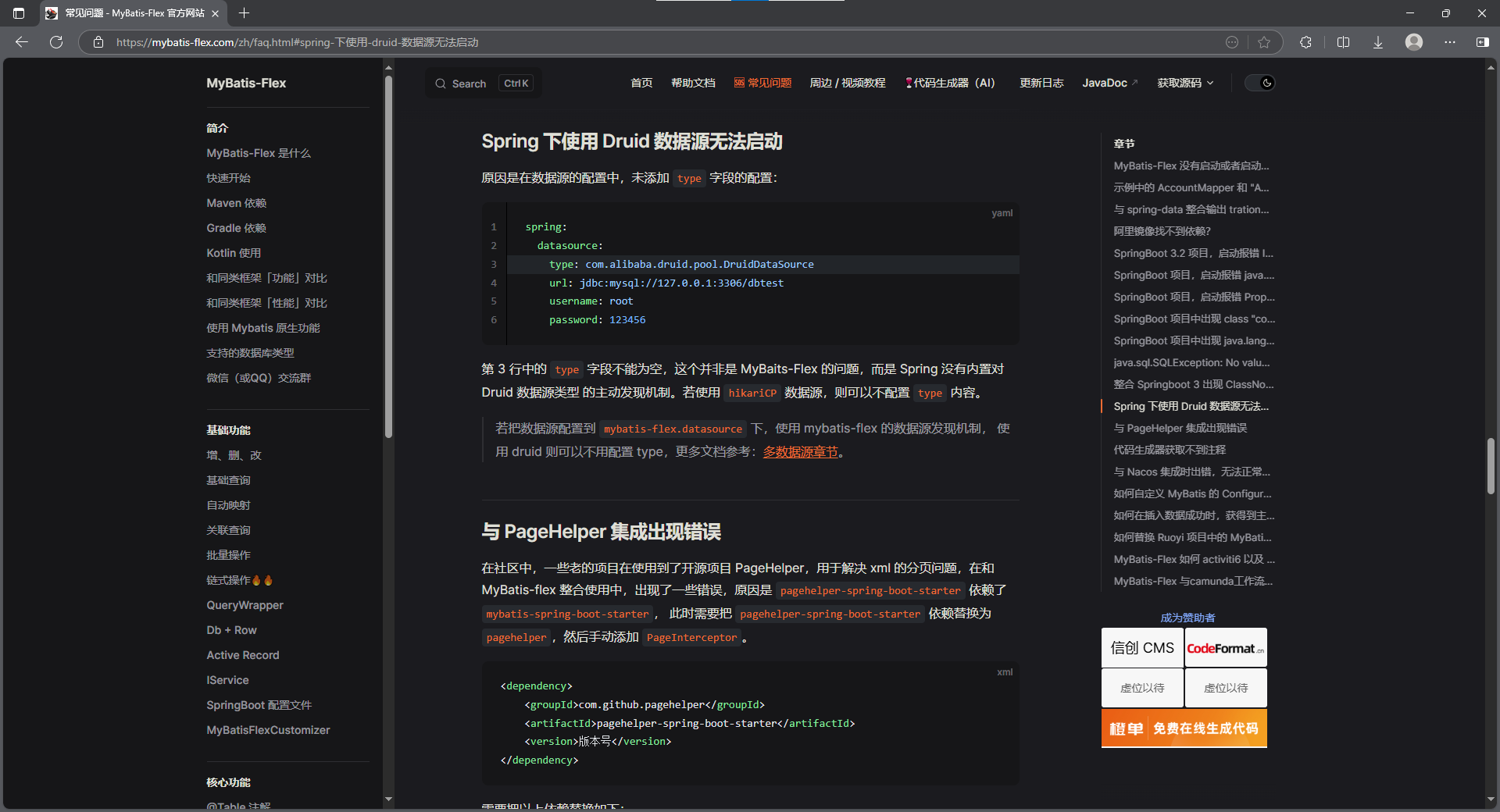Image resolution: width=1500 pixels, height=812 pixels.
Task: Open 周边 / 视频教程 navigation item
Action: tap(848, 83)
